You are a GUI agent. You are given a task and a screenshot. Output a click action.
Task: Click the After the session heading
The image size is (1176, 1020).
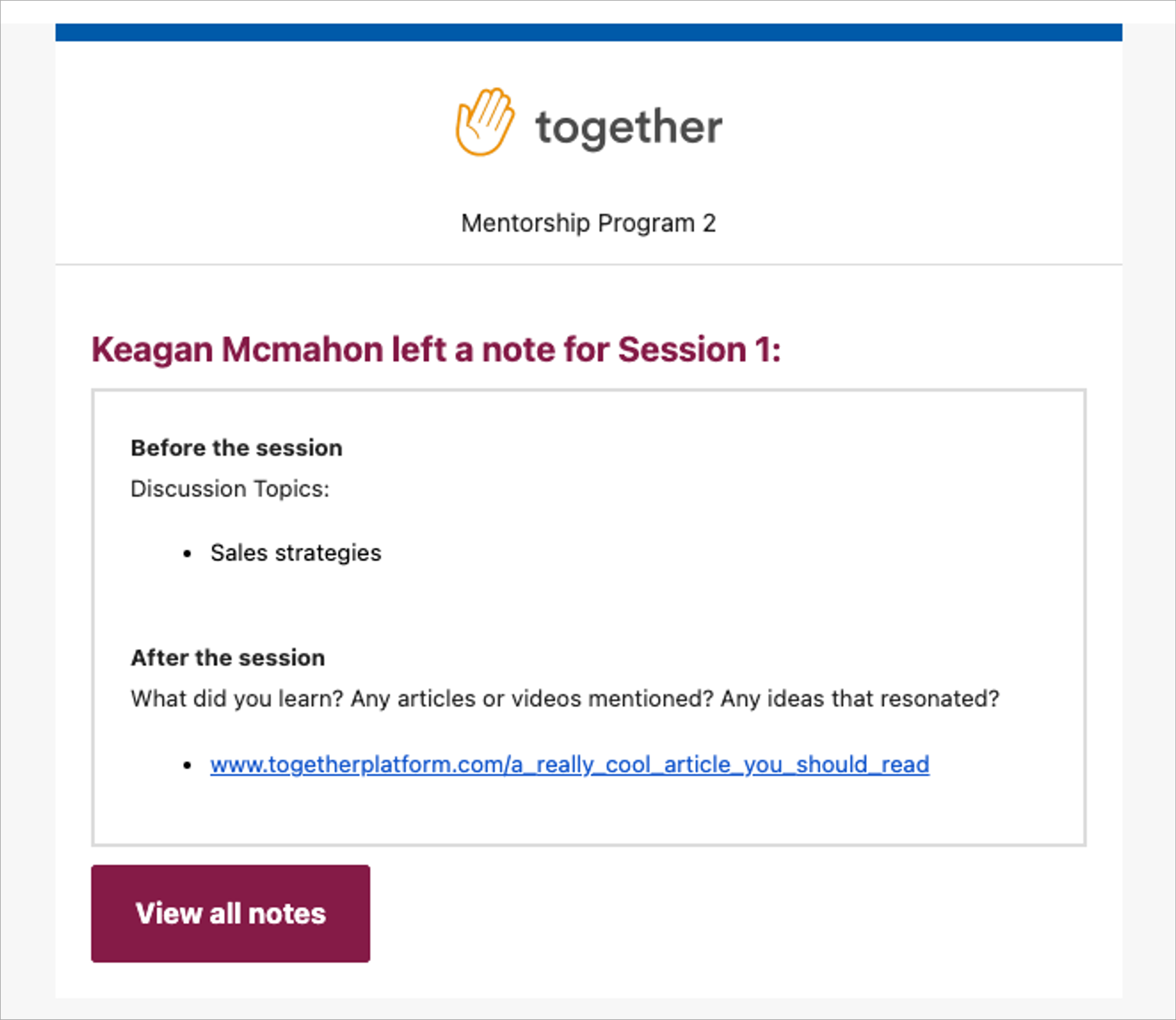point(228,657)
